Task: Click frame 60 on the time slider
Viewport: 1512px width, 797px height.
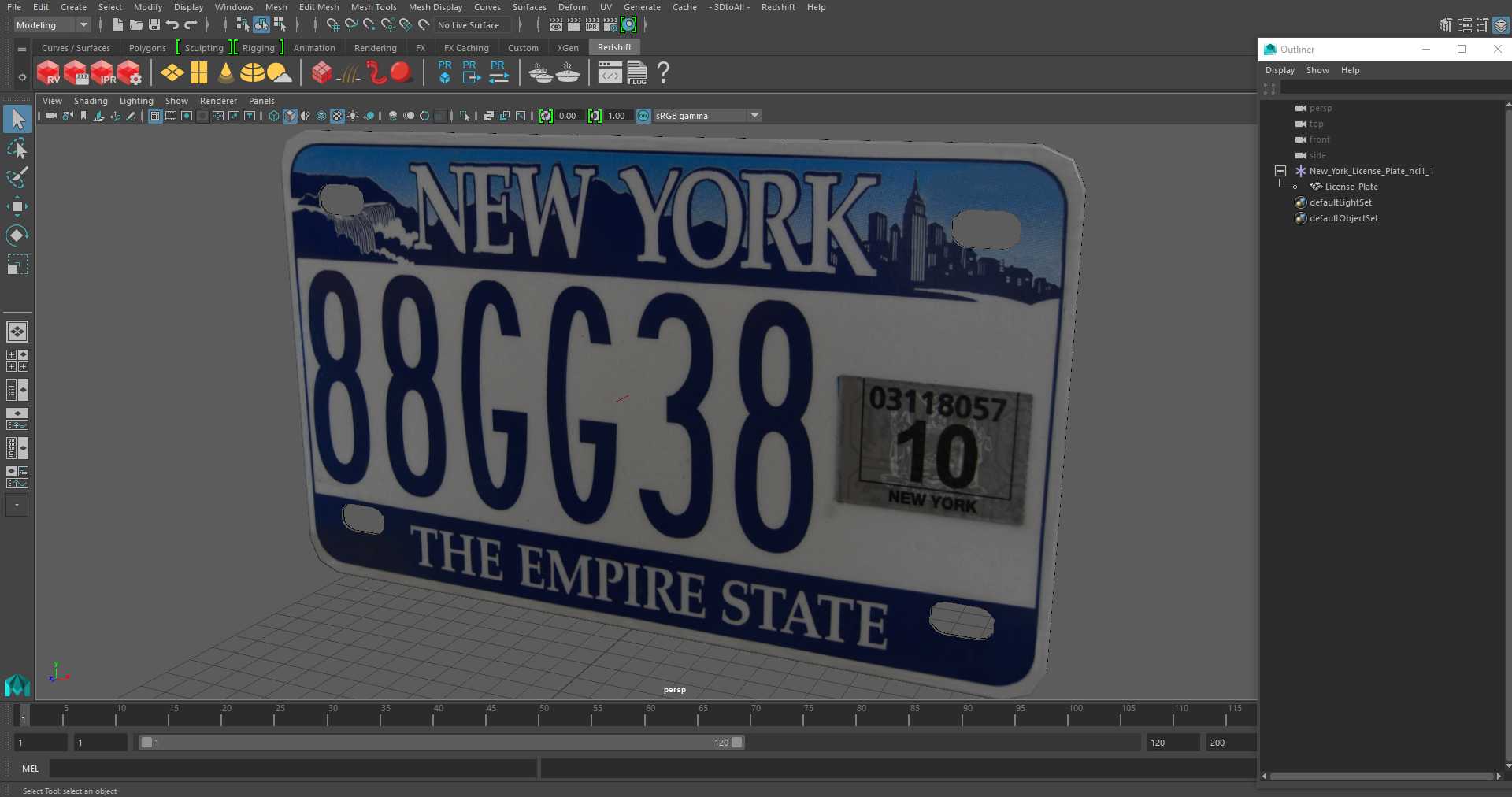Action: (650, 714)
